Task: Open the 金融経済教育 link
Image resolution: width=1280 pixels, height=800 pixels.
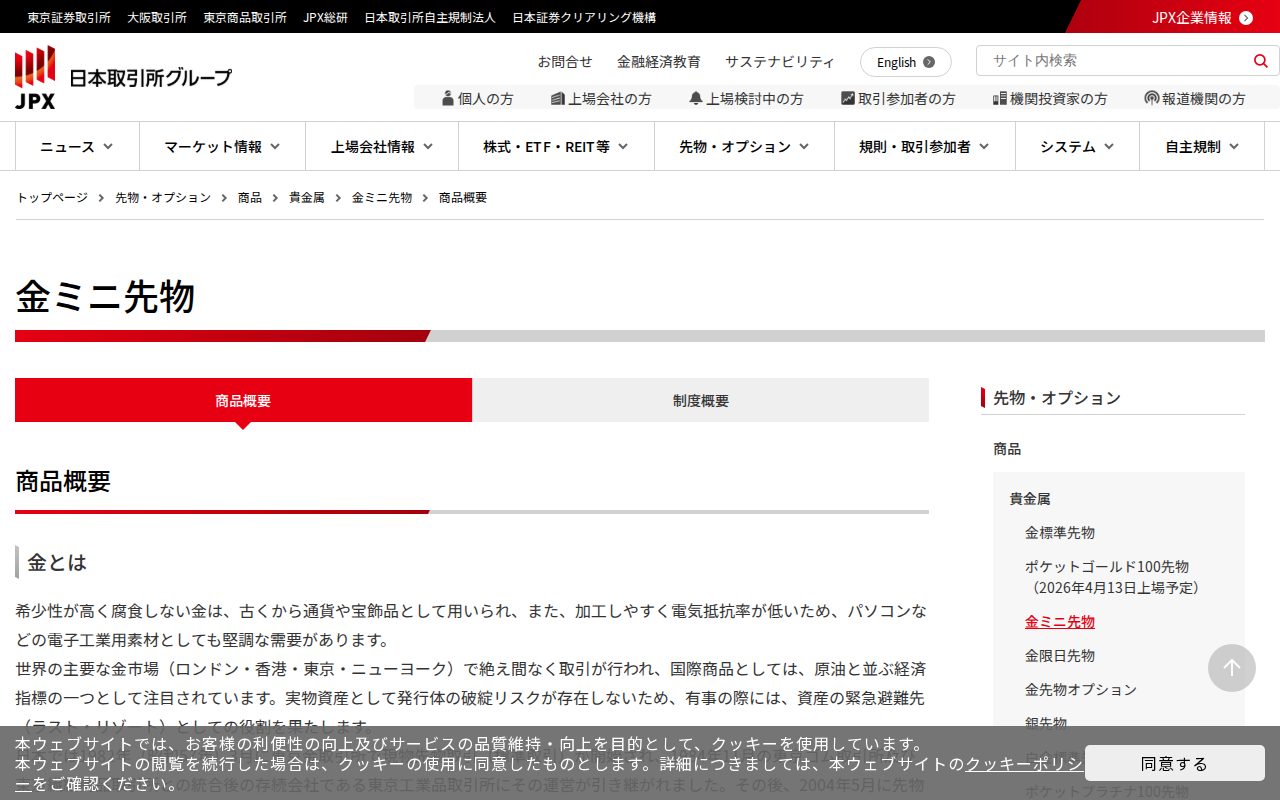Action: pyautogui.click(x=659, y=61)
